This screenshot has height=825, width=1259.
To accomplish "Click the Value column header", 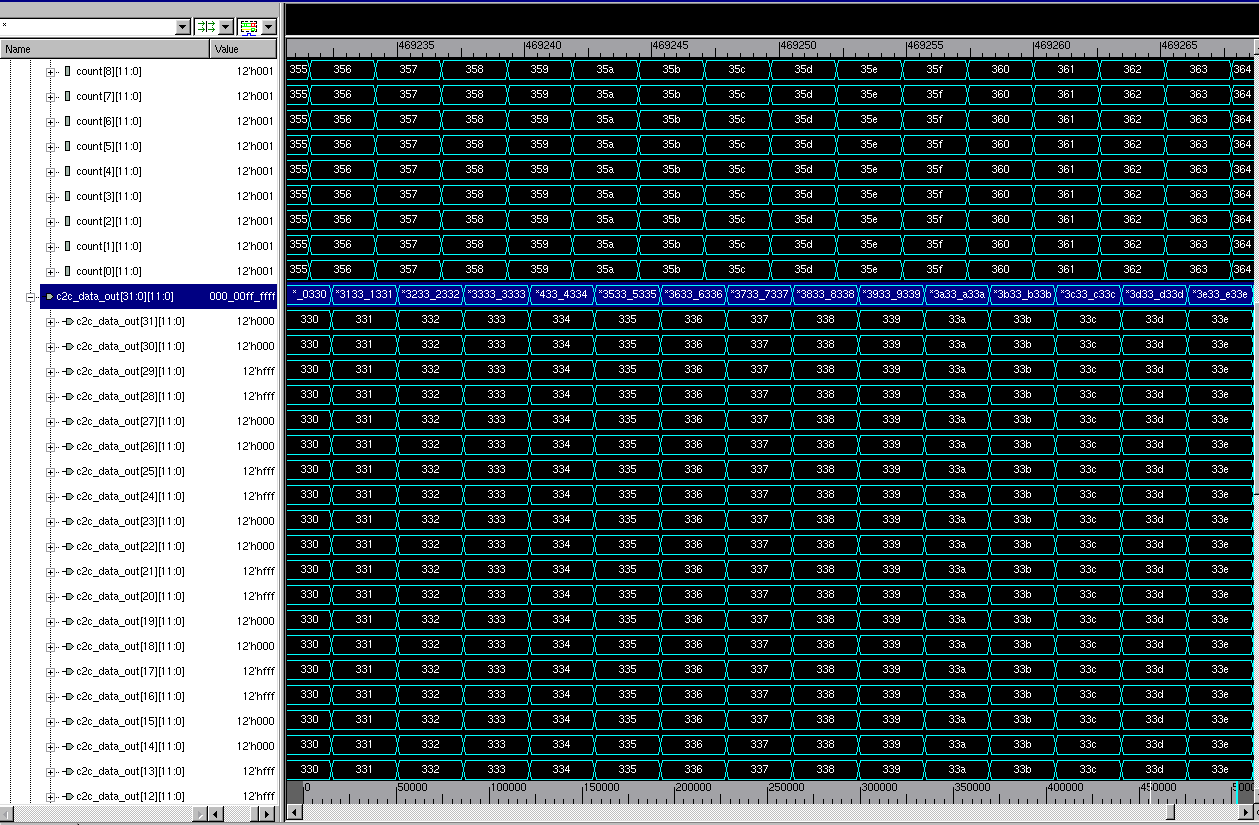I will click(244, 49).
